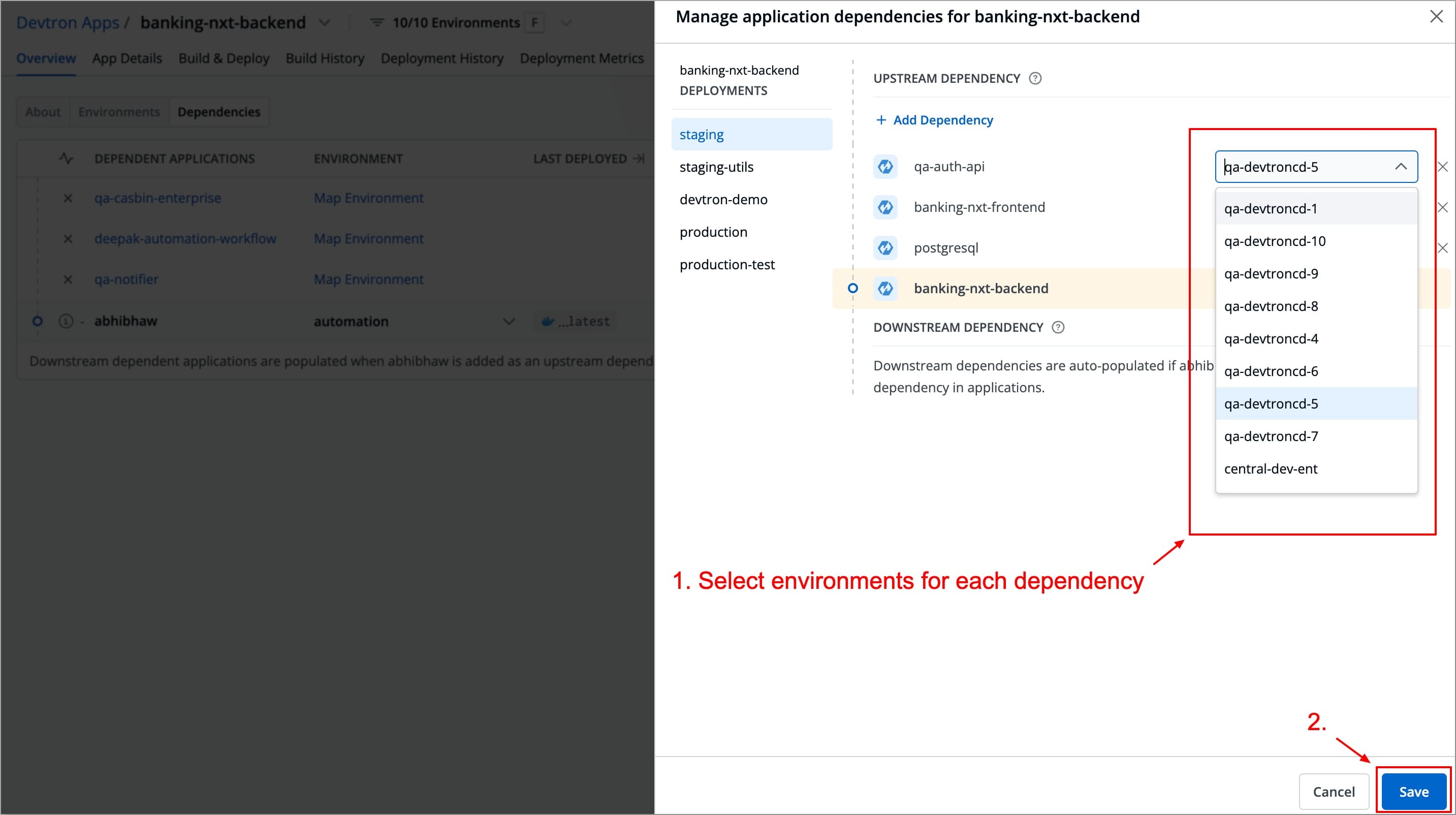Click the latest docker image tag
This screenshot has width=1456, height=815.
click(576, 322)
